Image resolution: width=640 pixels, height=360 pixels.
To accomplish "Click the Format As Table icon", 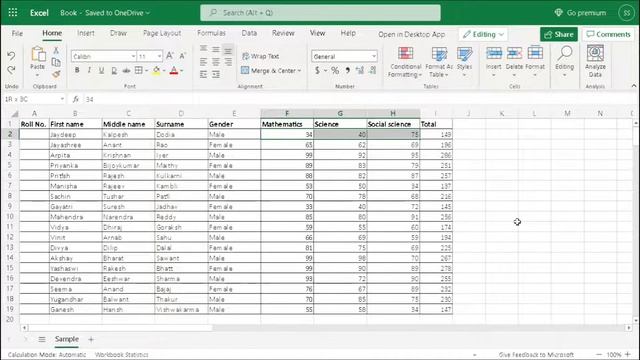I will point(439,53).
